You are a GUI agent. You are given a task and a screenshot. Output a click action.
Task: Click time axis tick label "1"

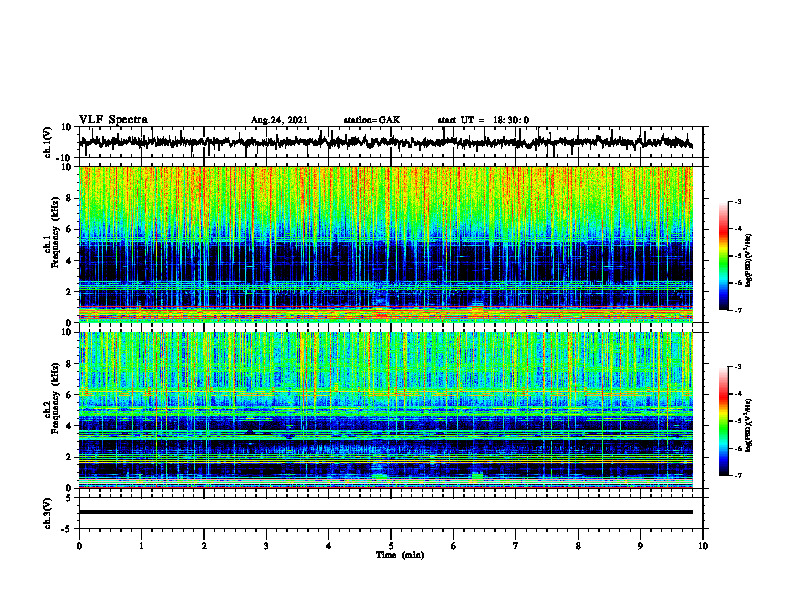tap(141, 546)
